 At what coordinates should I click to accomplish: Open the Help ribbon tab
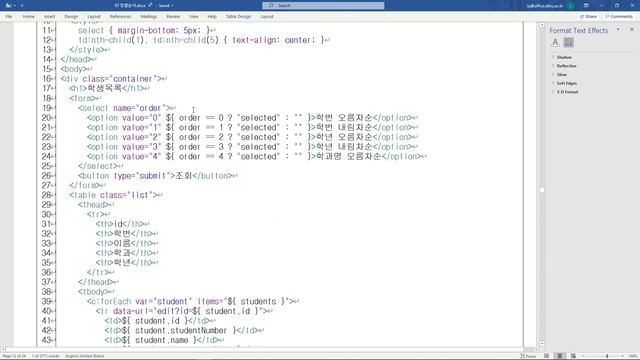click(212, 17)
